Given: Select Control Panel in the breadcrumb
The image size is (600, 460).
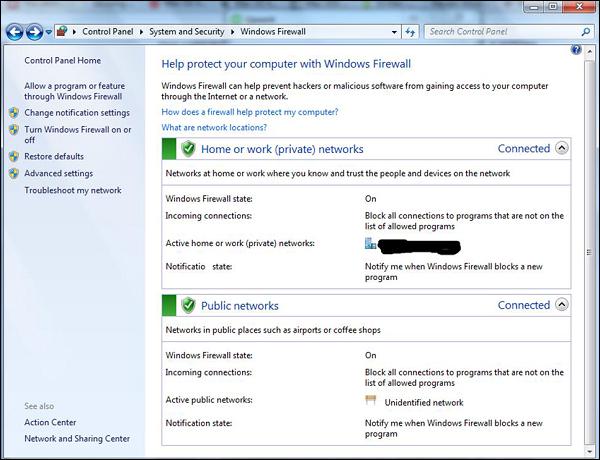Looking at the screenshot, I should (108, 32).
